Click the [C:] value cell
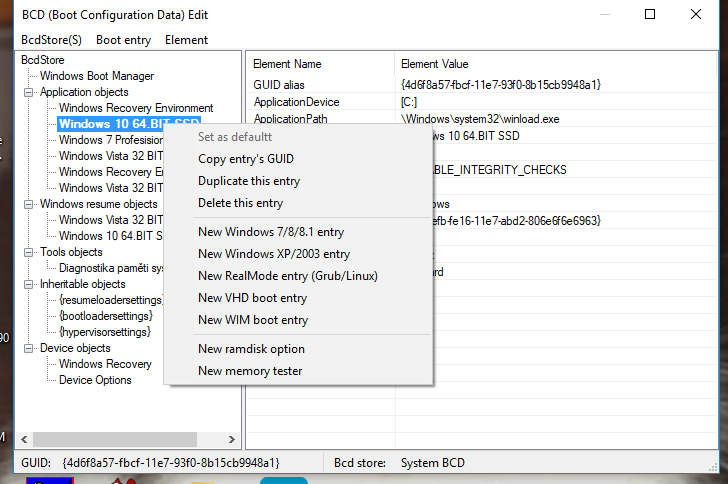This screenshot has height=484, width=728. click(x=409, y=102)
